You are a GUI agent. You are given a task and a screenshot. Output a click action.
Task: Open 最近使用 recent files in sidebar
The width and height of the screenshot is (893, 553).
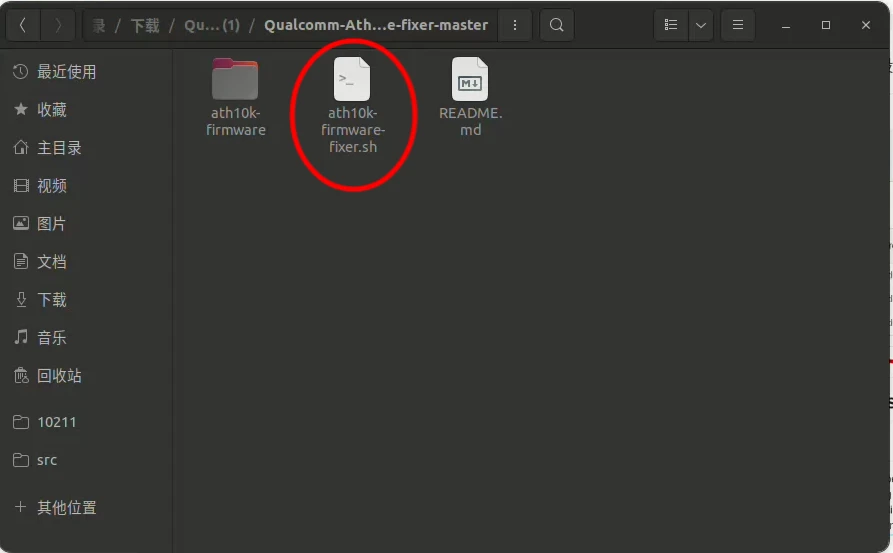tap(66, 72)
